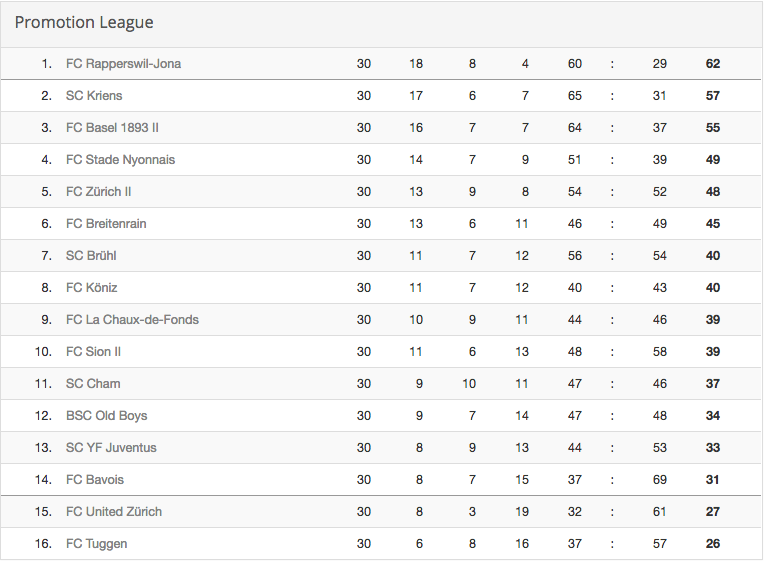Select the FC Breitenrain team name
765x561 pixels.
(x=106, y=224)
